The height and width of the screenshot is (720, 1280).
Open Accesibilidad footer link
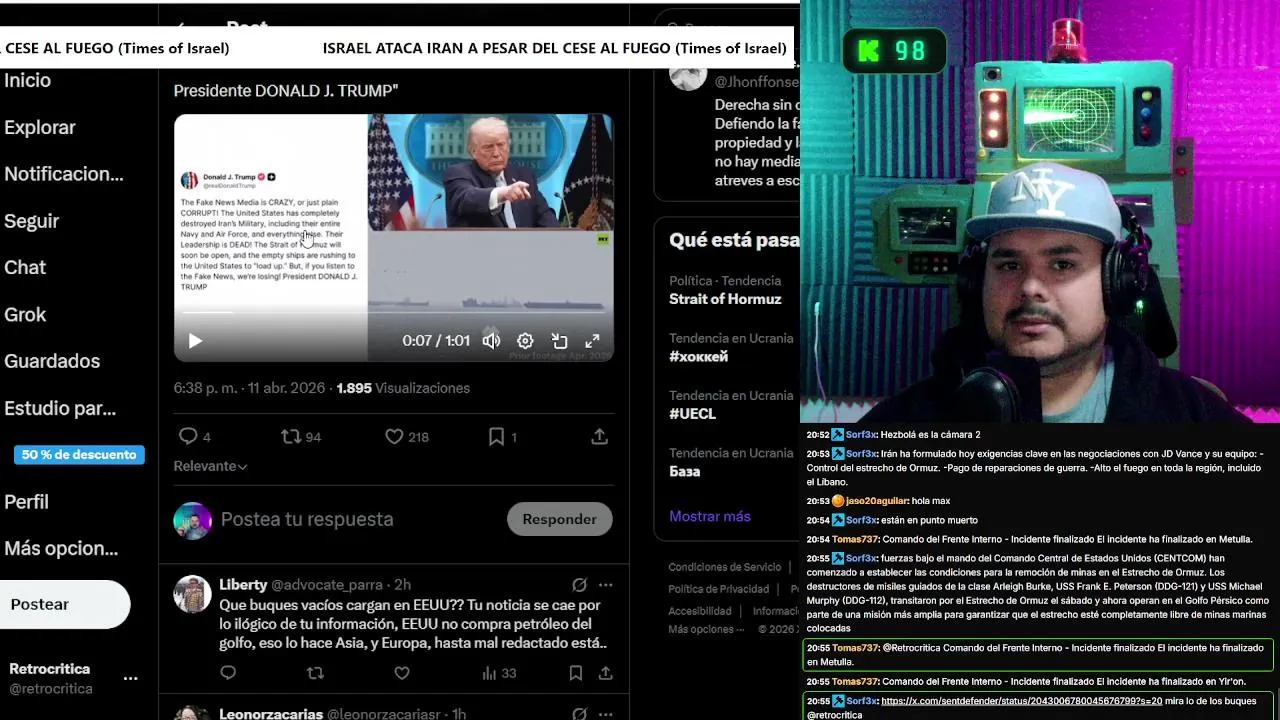pos(700,611)
